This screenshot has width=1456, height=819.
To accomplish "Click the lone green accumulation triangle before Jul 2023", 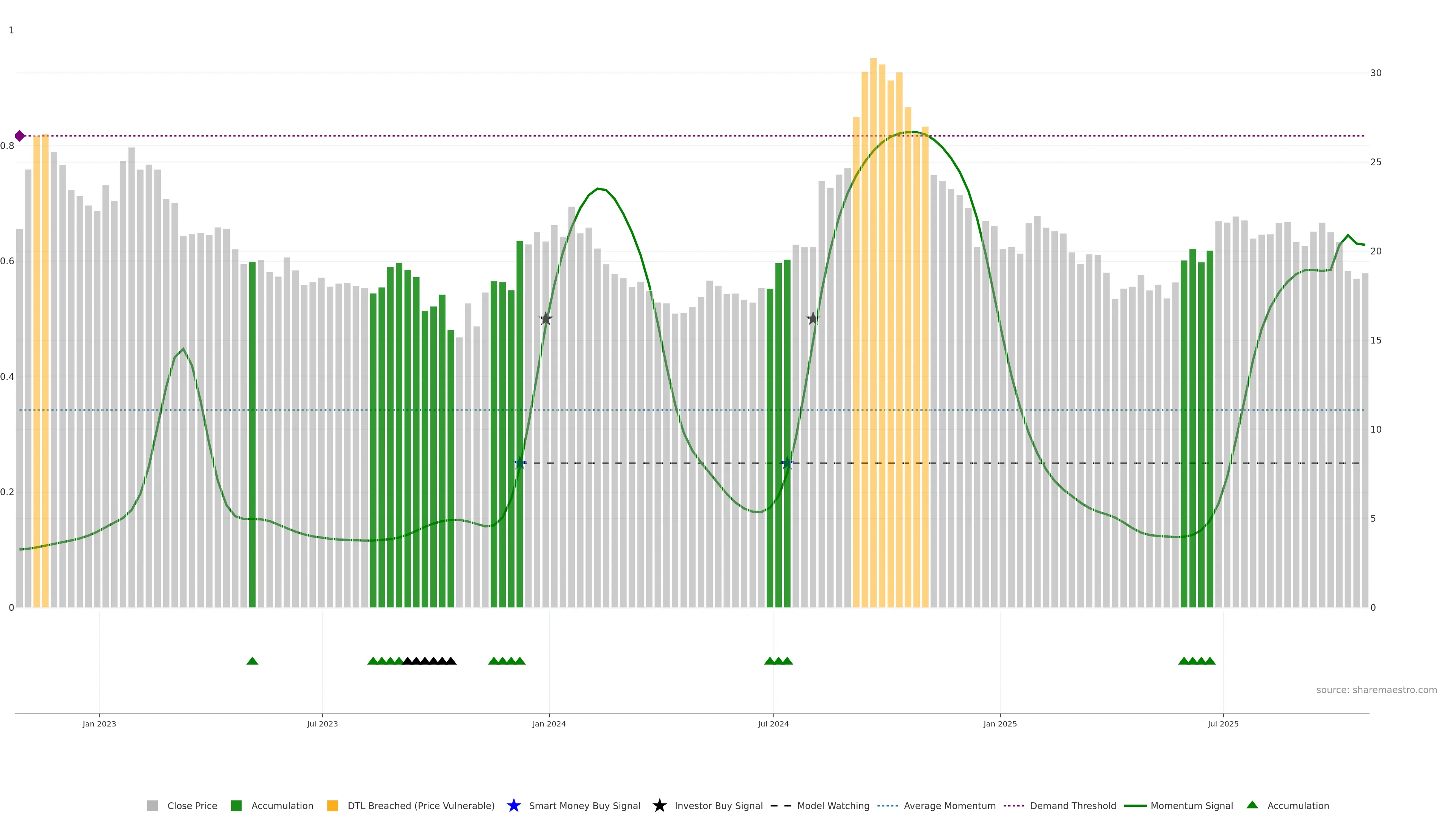I will (252, 661).
